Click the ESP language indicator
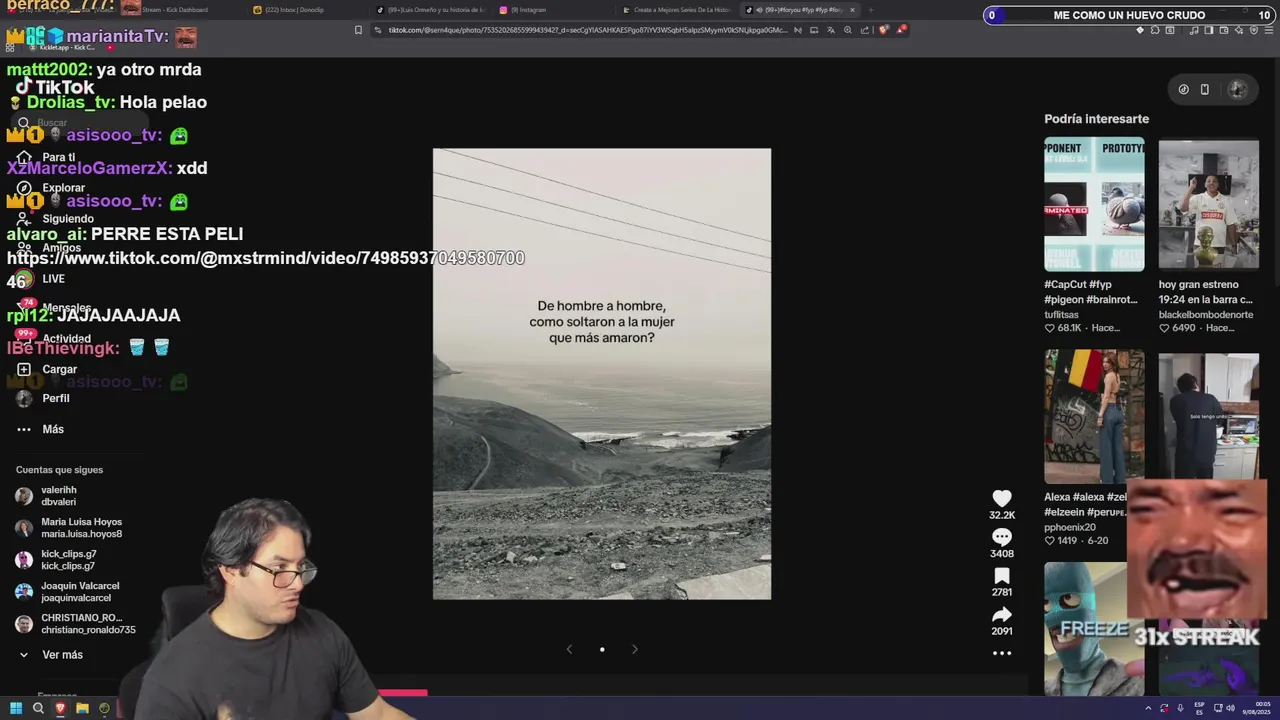 1199,708
